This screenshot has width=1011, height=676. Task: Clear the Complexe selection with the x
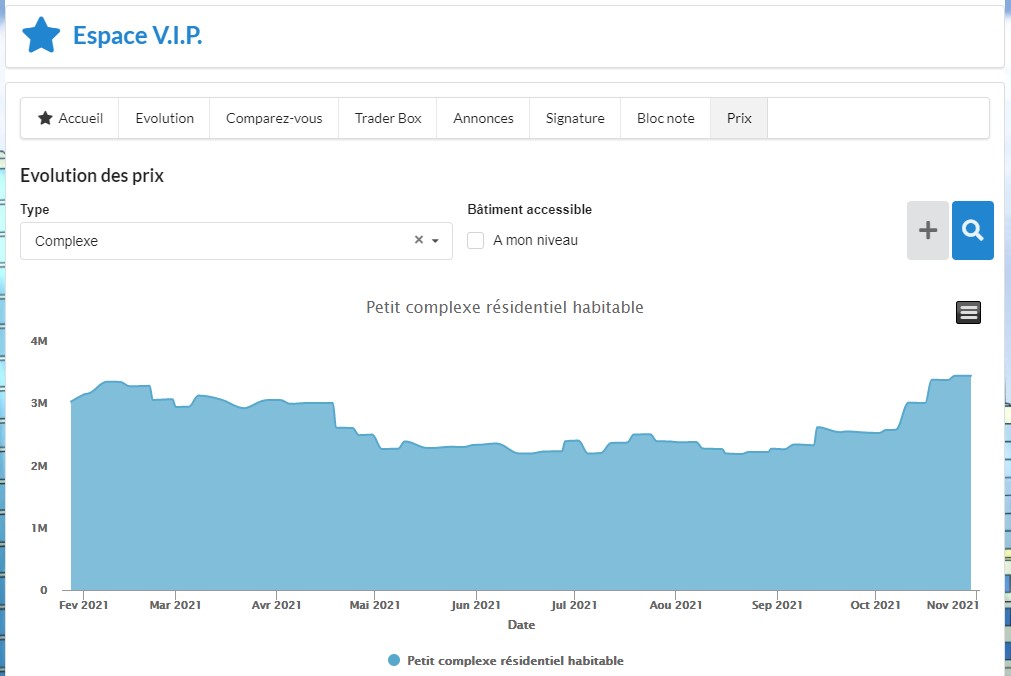point(419,240)
